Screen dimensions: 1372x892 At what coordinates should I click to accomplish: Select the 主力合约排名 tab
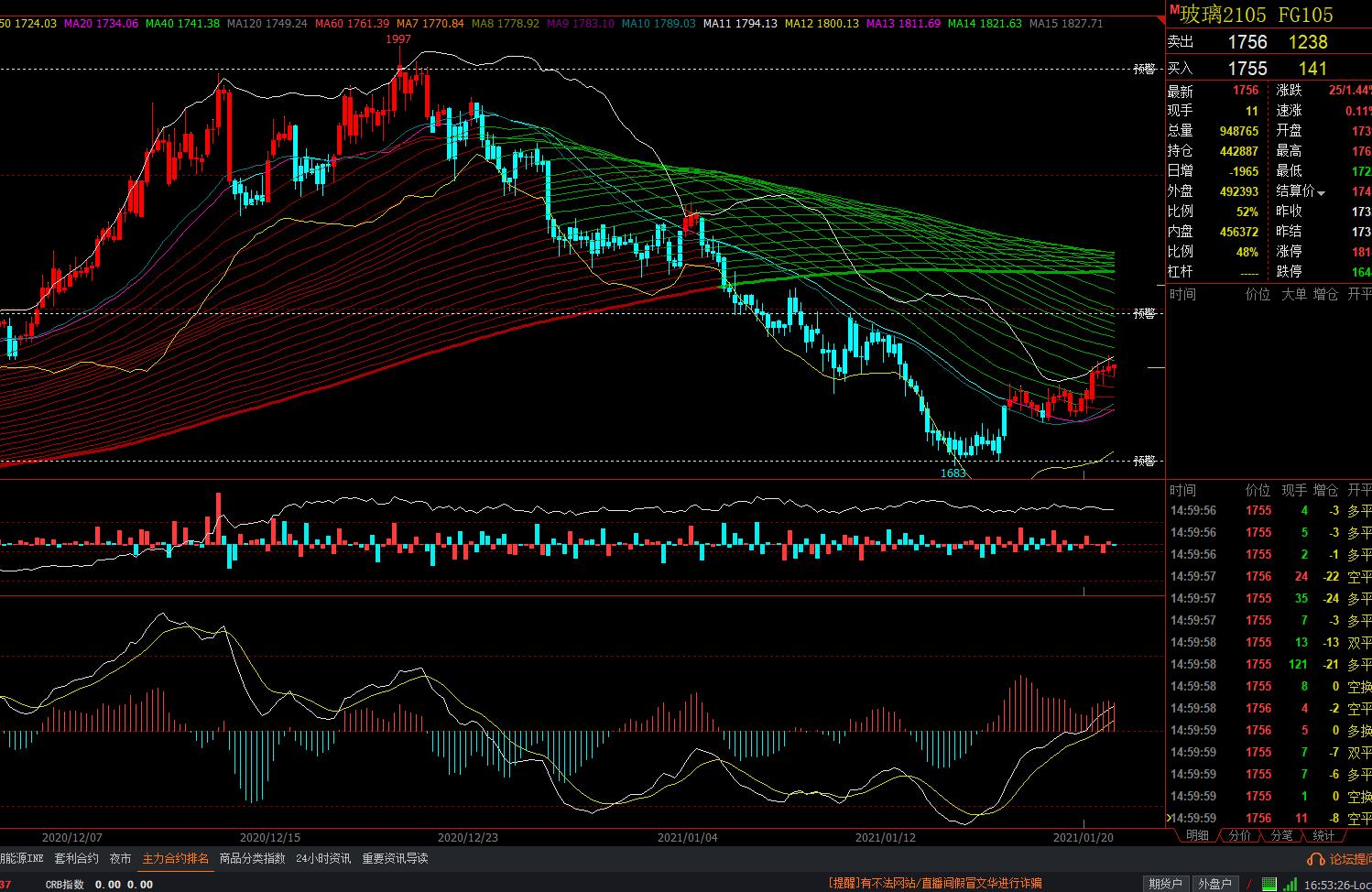[175, 859]
